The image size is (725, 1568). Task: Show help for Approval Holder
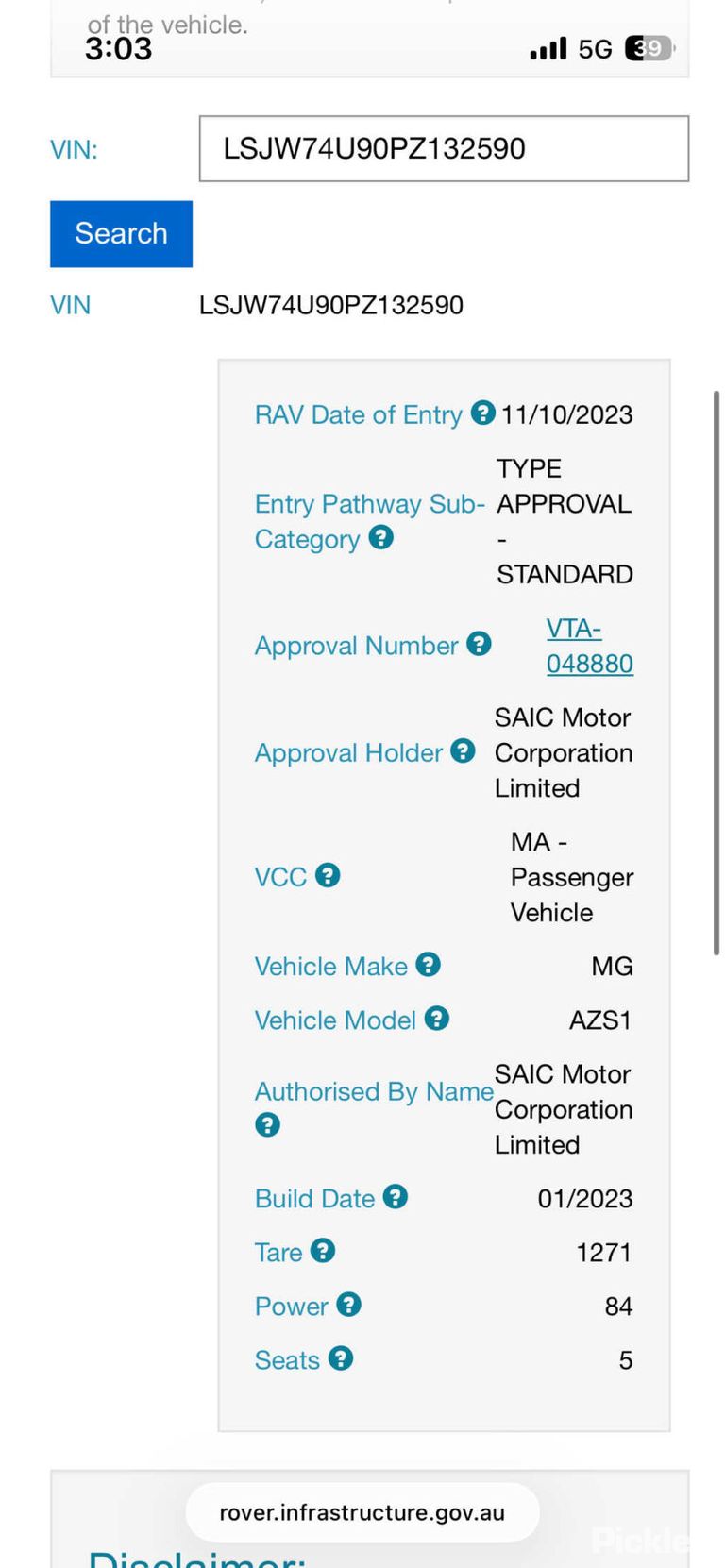click(463, 750)
